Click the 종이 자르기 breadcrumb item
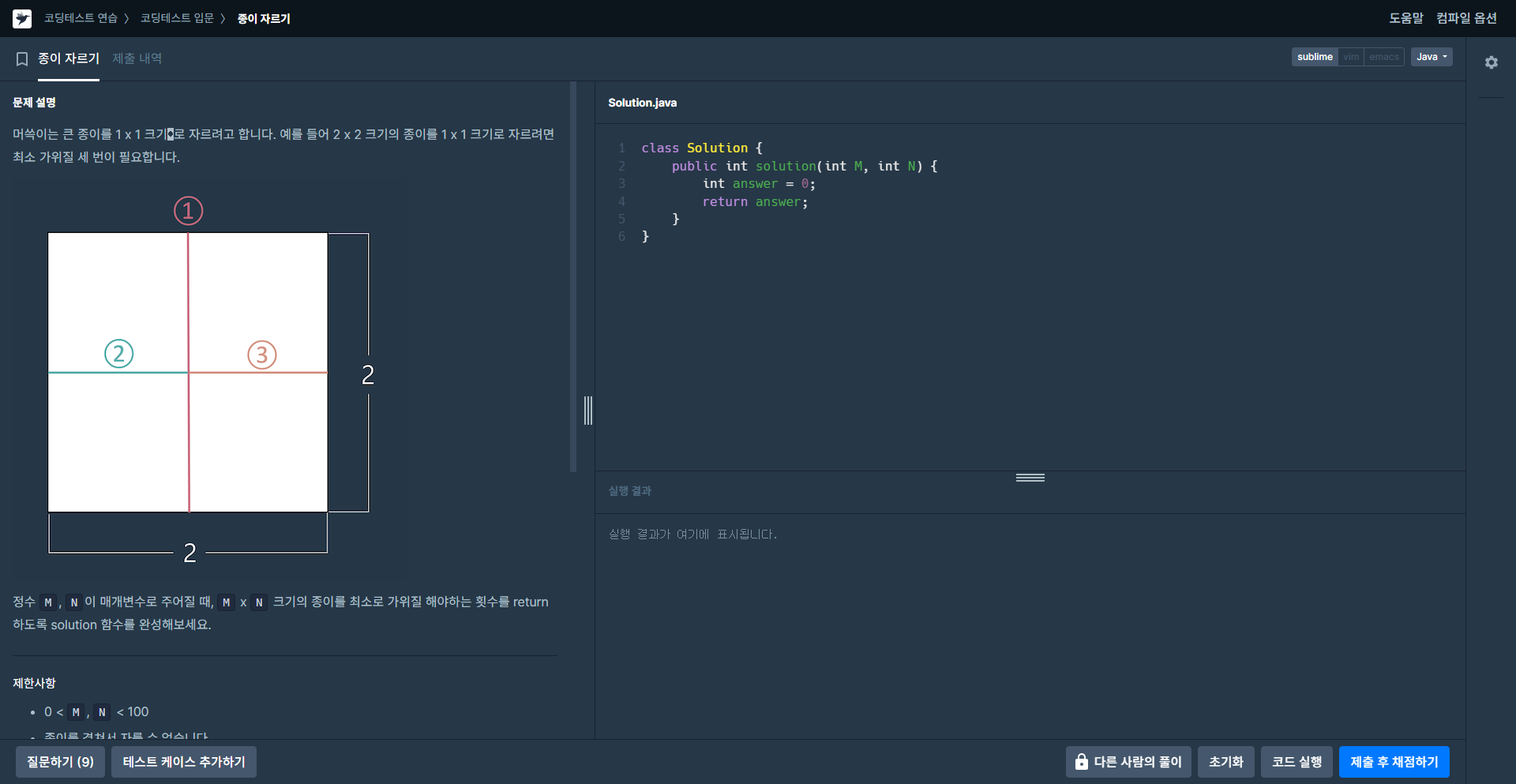This screenshot has height=784, width=1516. pos(264,18)
